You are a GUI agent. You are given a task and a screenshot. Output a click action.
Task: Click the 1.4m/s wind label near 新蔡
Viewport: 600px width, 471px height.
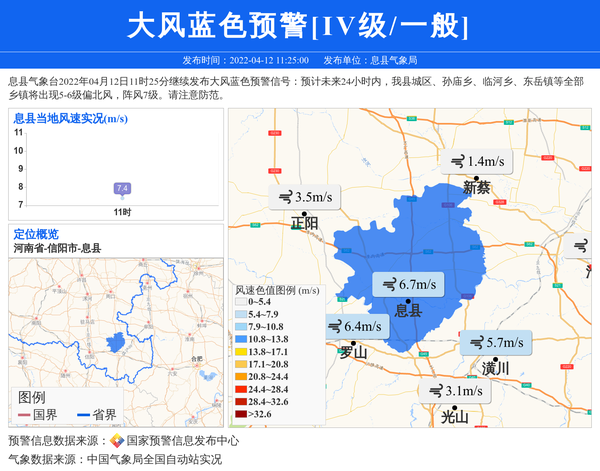pyautogui.click(x=476, y=161)
